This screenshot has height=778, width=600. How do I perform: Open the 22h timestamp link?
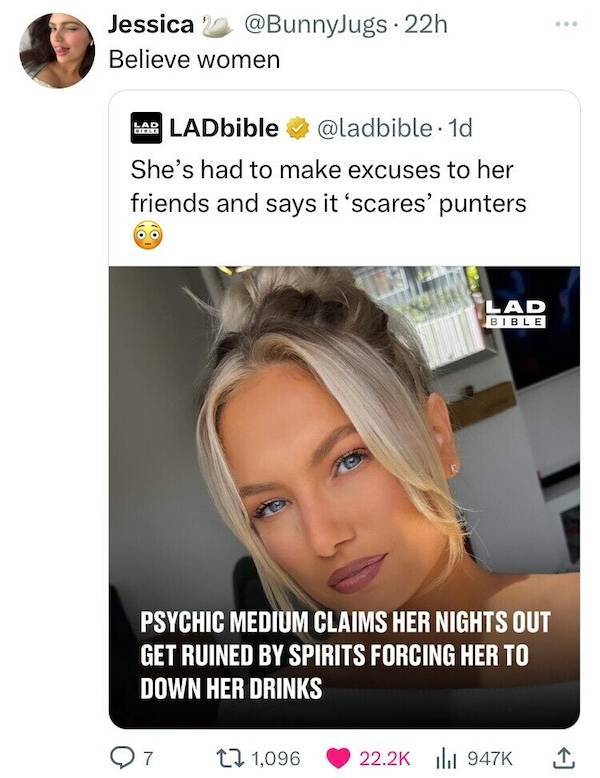pyautogui.click(x=426, y=24)
